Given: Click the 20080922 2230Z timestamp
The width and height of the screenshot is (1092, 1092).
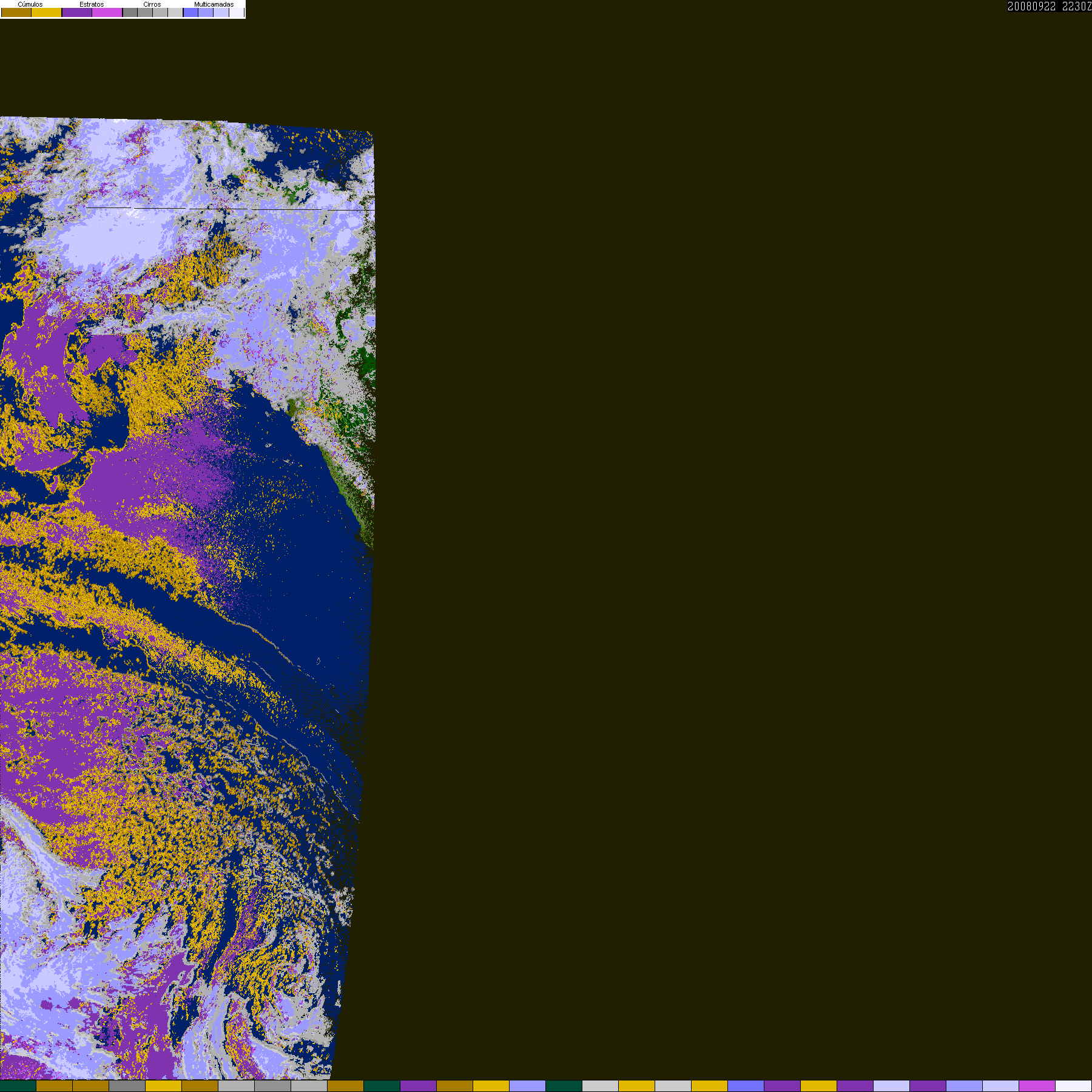Looking at the screenshot, I should point(1049,7).
